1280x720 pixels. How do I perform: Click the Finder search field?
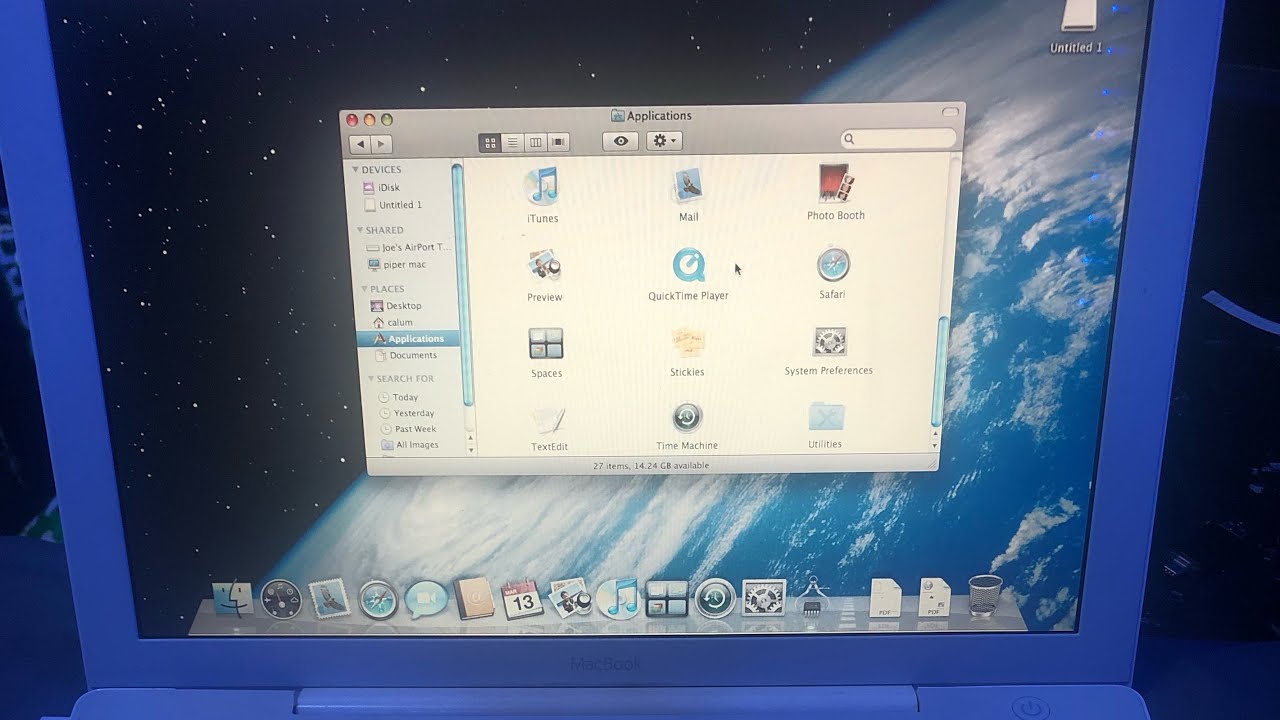(898, 139)
